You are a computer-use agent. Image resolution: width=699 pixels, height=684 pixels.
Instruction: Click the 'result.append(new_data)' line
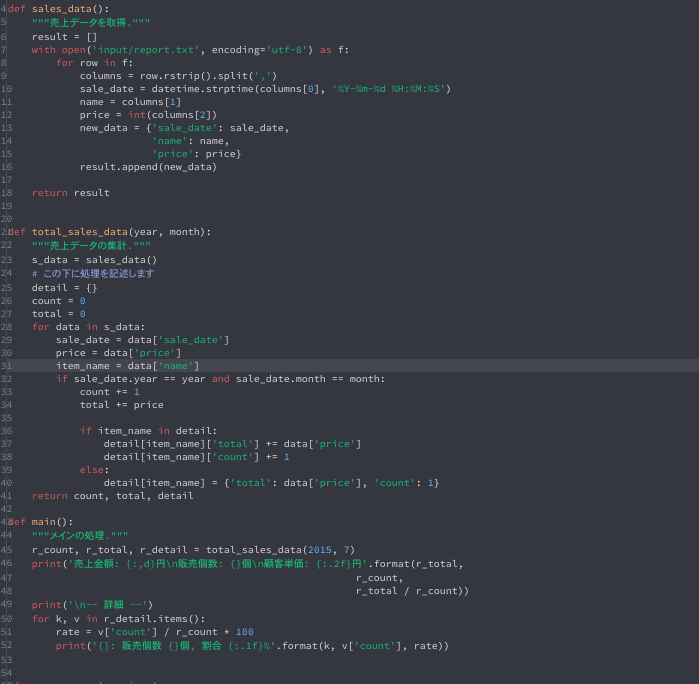pos(148,167)
